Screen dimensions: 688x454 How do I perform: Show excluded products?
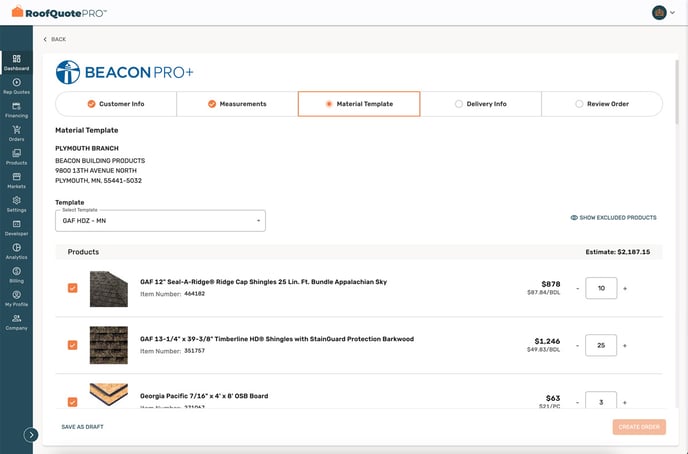(613, 218)
